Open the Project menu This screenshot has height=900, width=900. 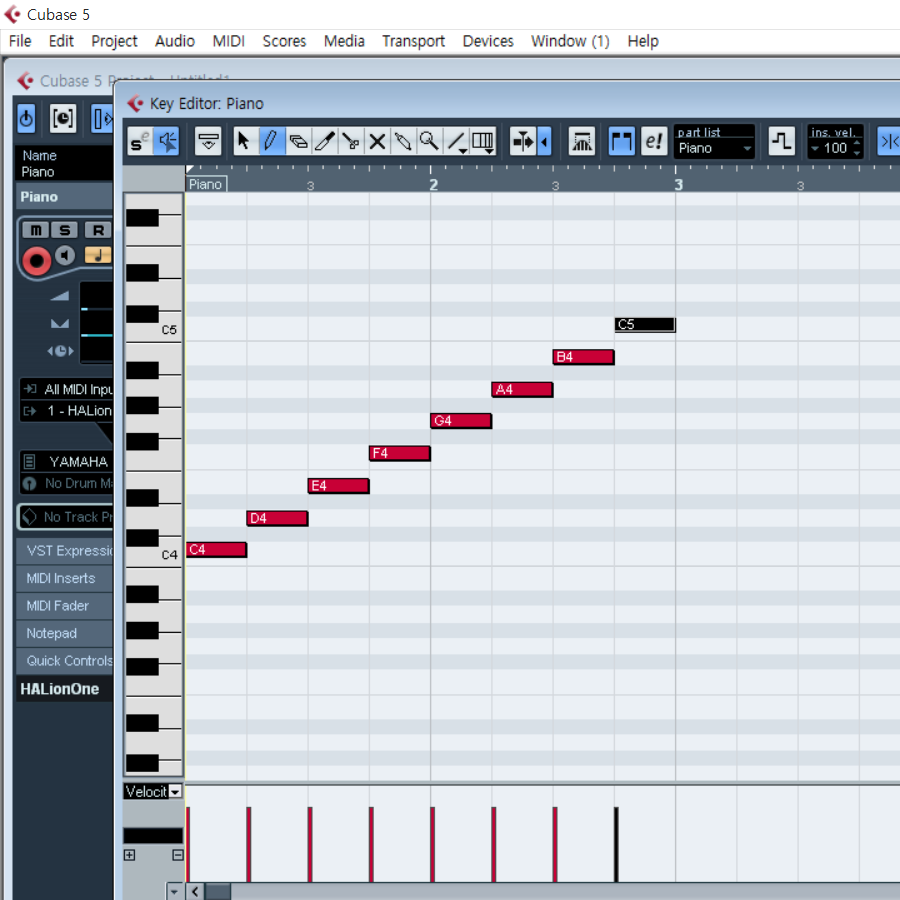[x=114, y=41]
